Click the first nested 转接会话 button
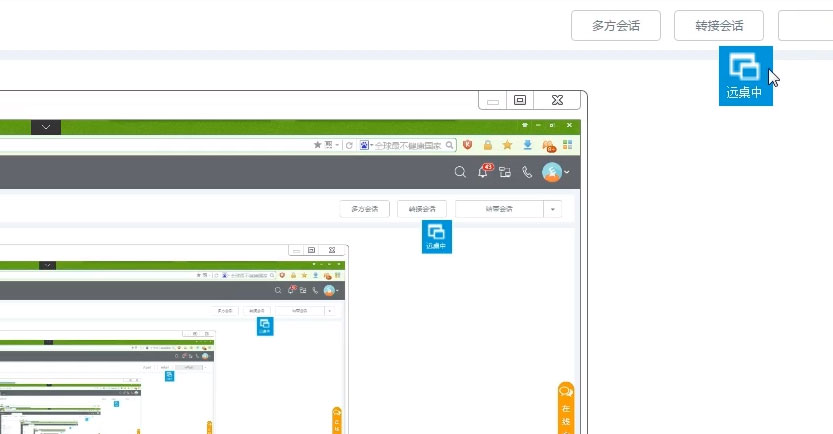 pyautogui.click(x=422, y=209)
